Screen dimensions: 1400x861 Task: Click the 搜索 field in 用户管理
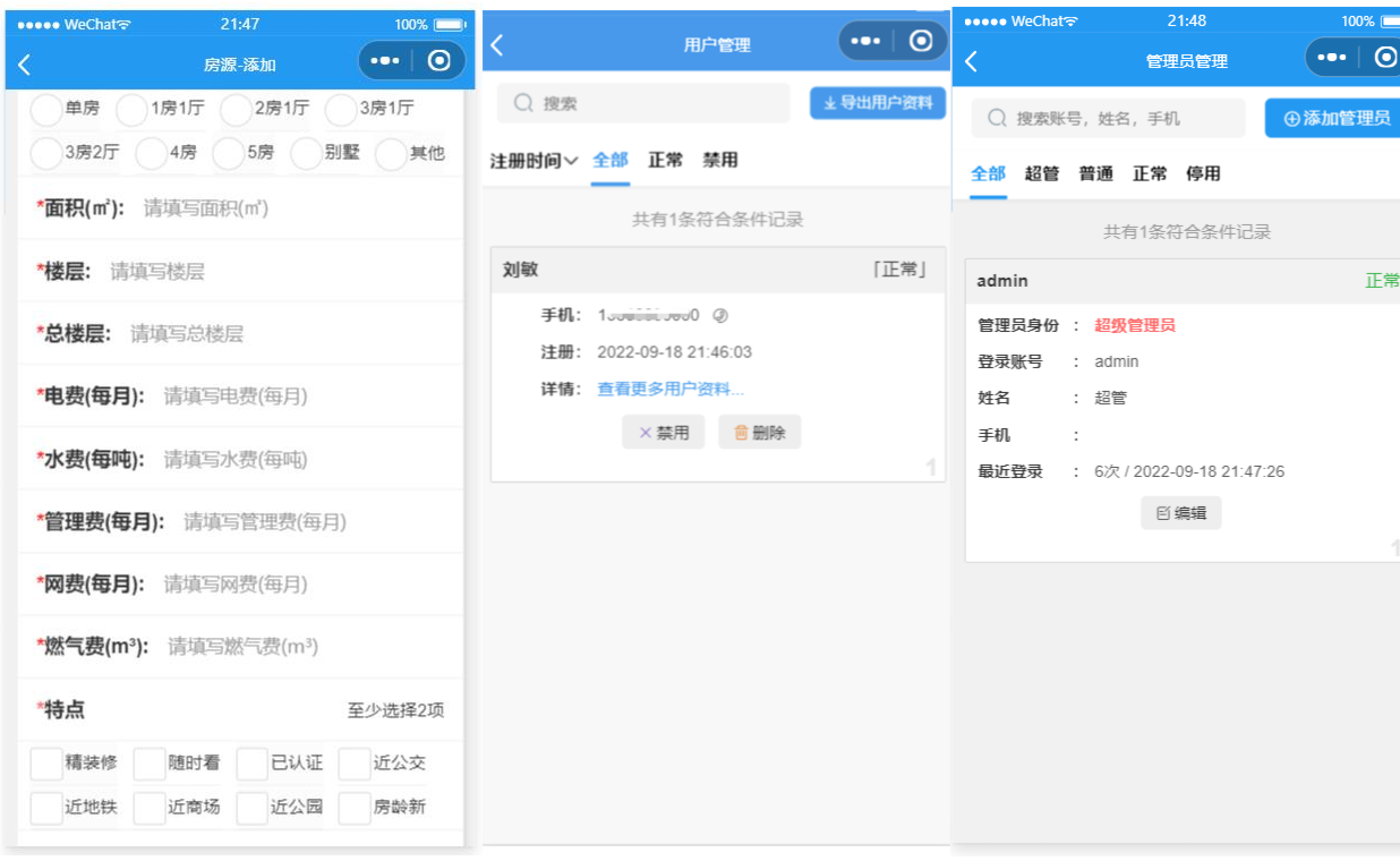point(643,103)
